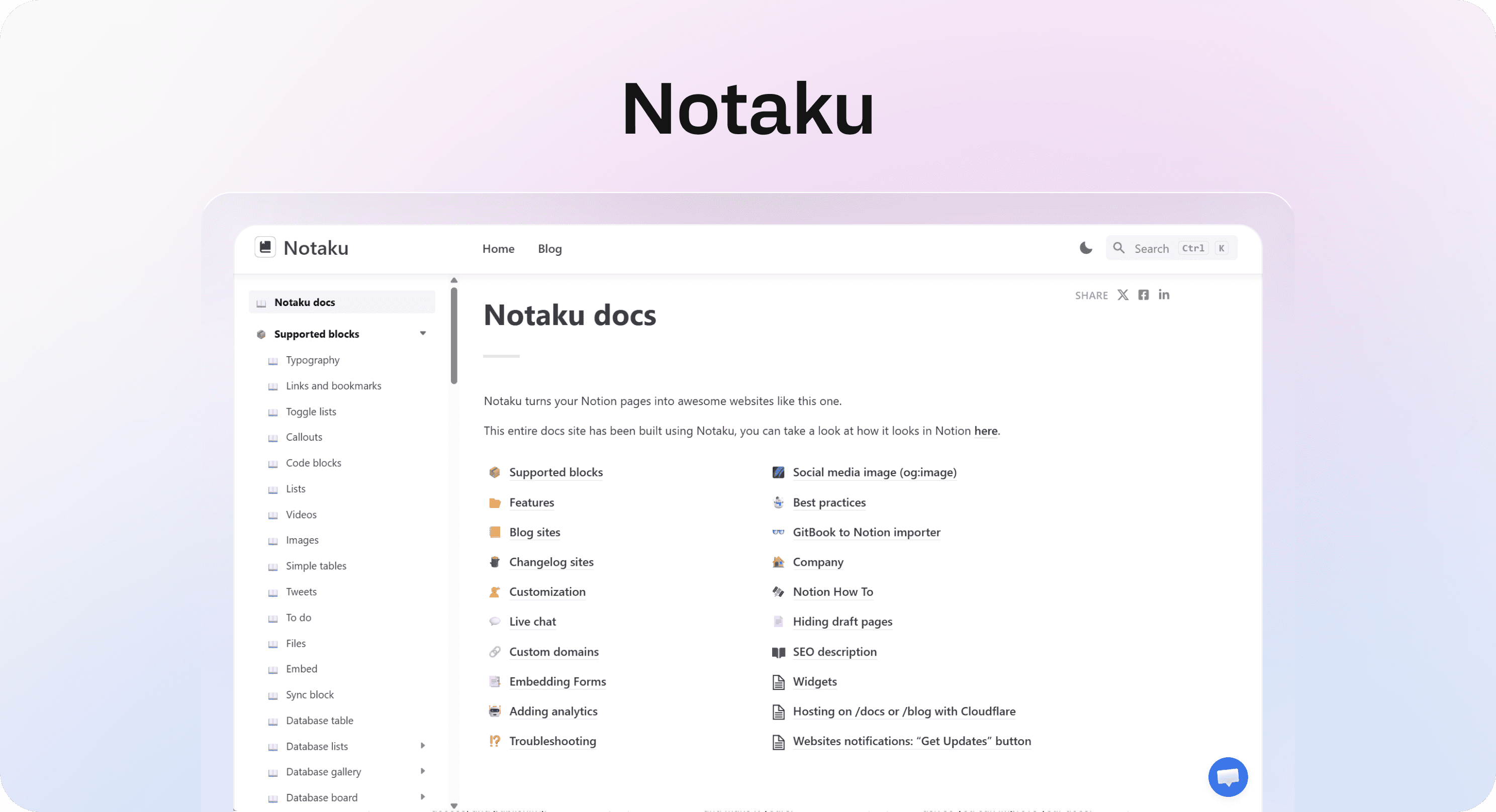1496x812 pixels.
Task: Open the live chat bubble button
Action: 1228,777
